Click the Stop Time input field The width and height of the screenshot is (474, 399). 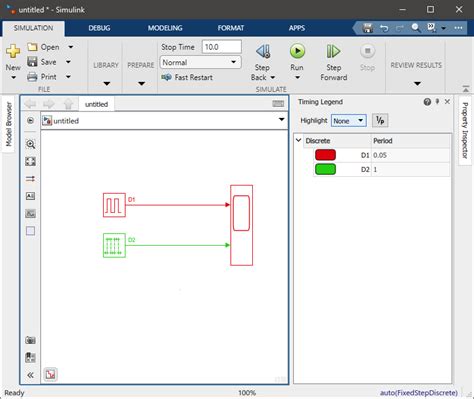tap(222, 47)
